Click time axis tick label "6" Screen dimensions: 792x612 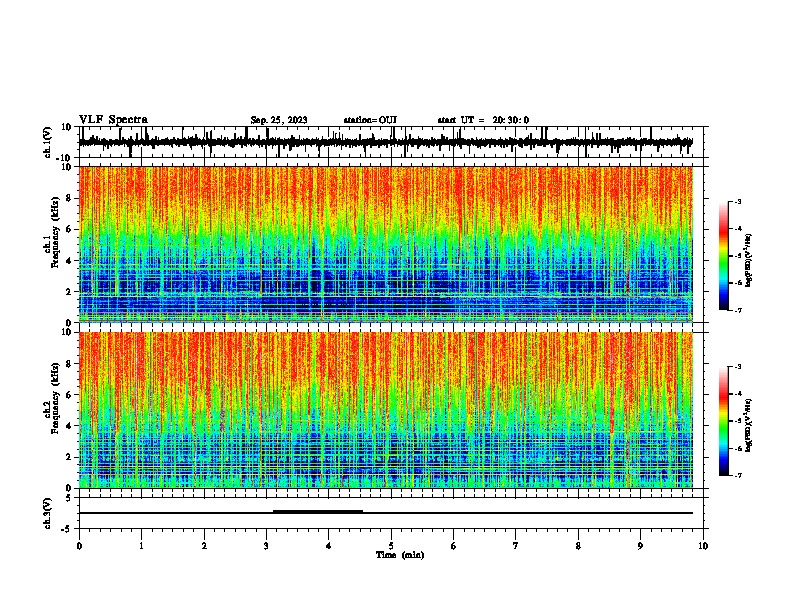pos(454,546)
